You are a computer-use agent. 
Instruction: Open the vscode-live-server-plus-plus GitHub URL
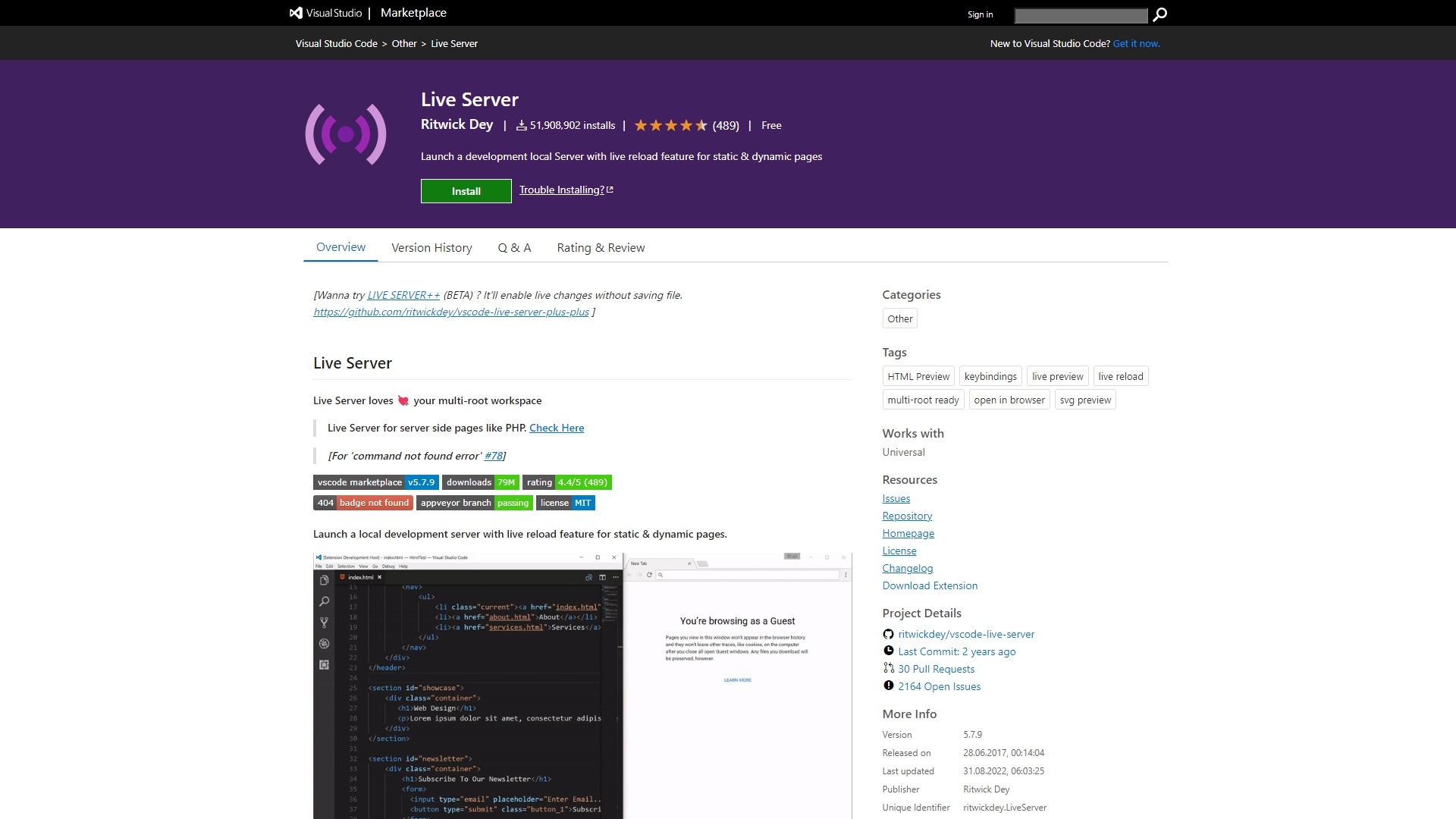tap(451, 312)
